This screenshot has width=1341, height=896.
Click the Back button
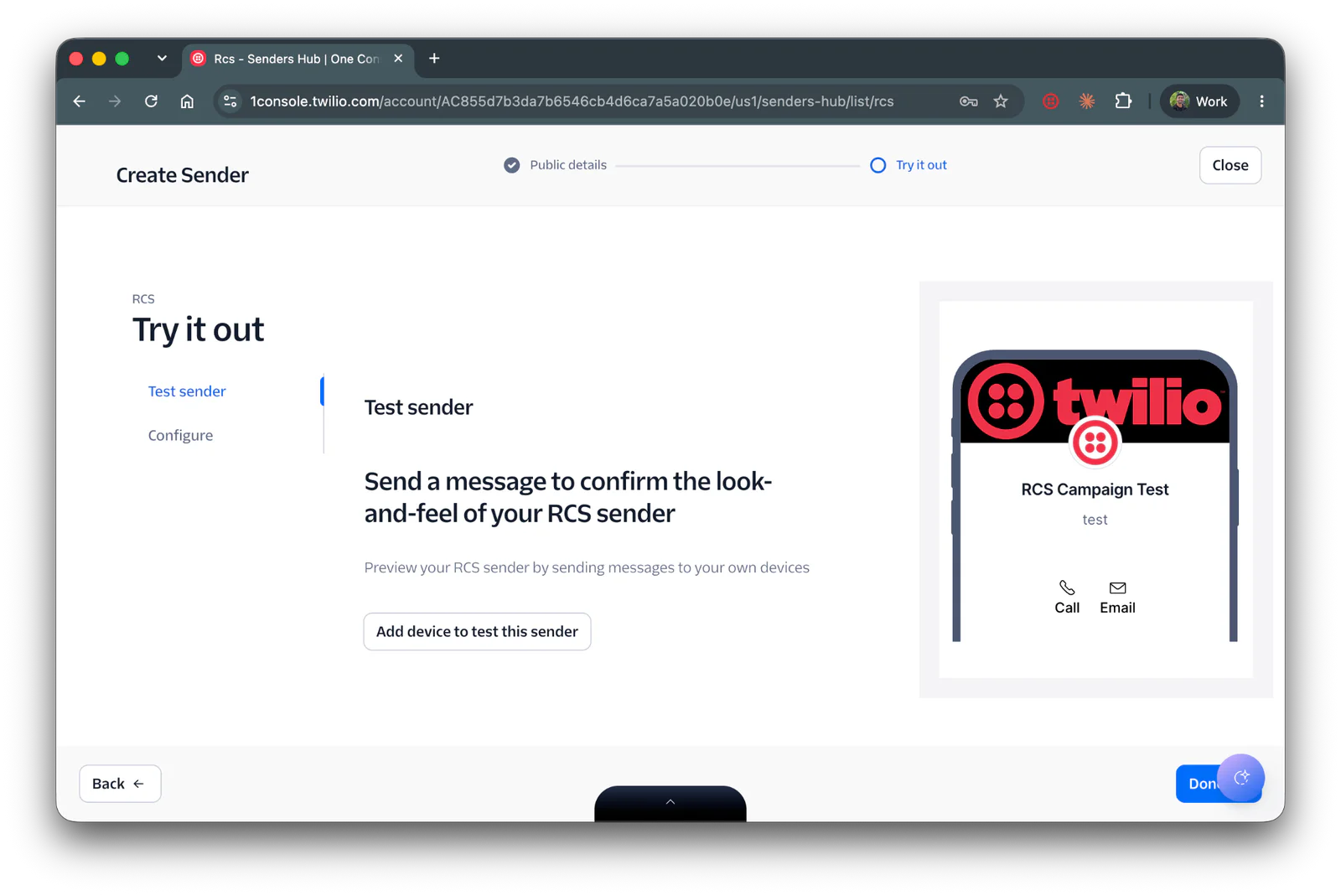[x=120, y=784]
